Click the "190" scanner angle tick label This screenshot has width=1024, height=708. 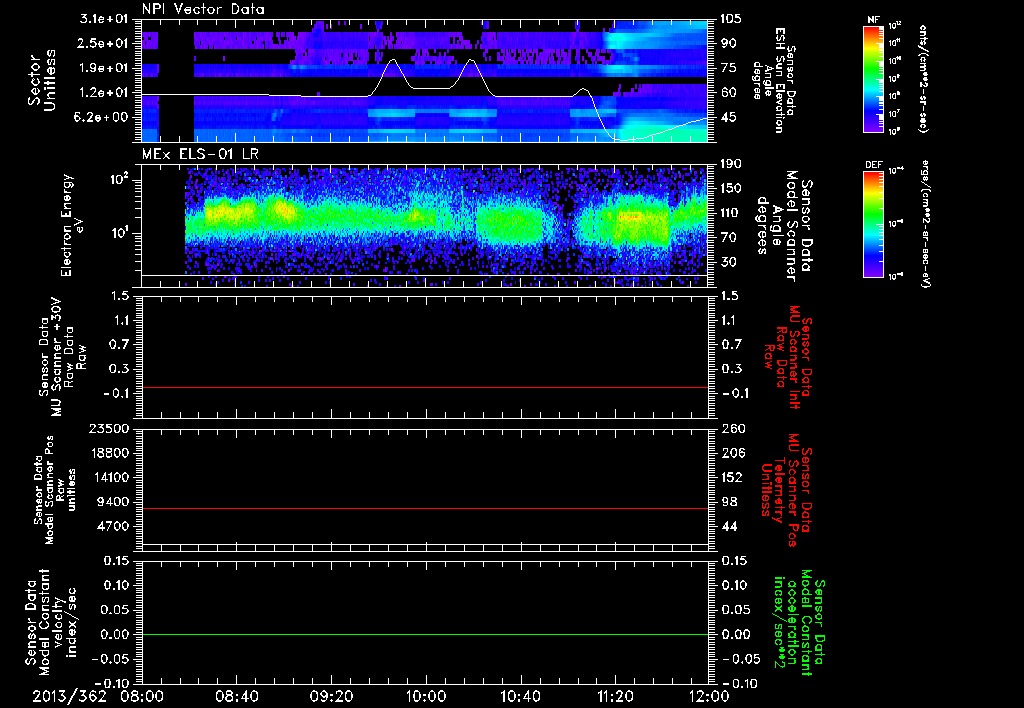(731, 164)
